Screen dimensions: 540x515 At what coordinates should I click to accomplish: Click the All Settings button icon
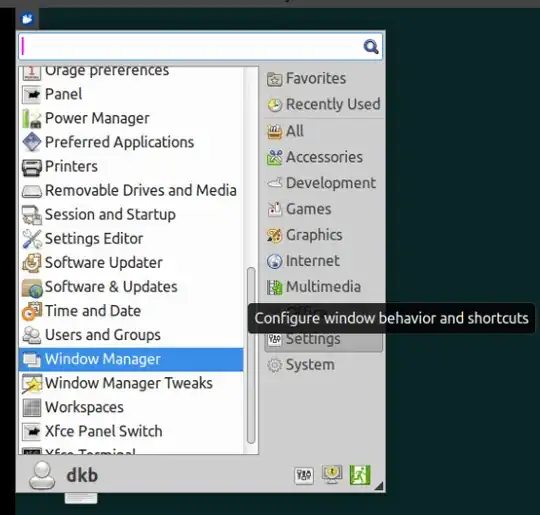(304, 475)
